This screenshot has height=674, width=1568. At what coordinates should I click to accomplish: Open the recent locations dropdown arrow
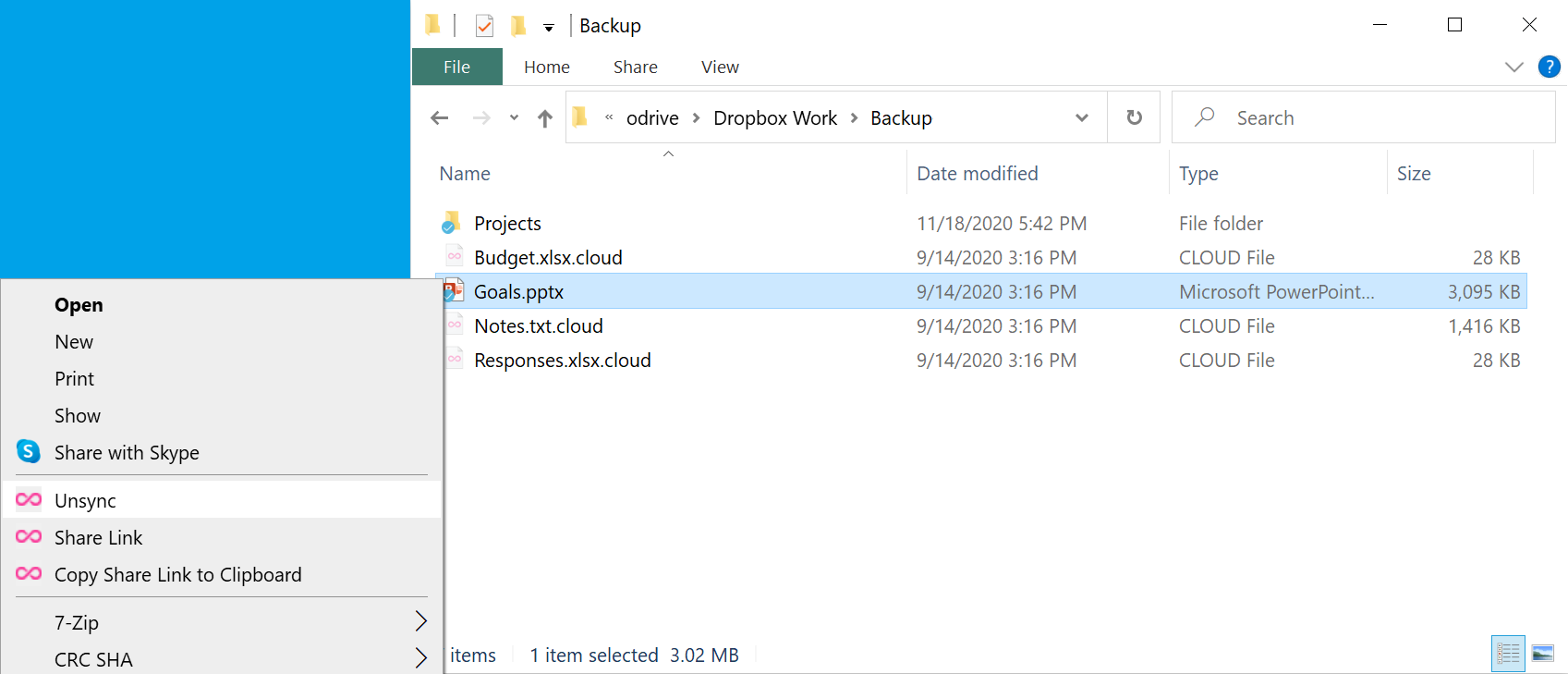click(x=514, y=118)
